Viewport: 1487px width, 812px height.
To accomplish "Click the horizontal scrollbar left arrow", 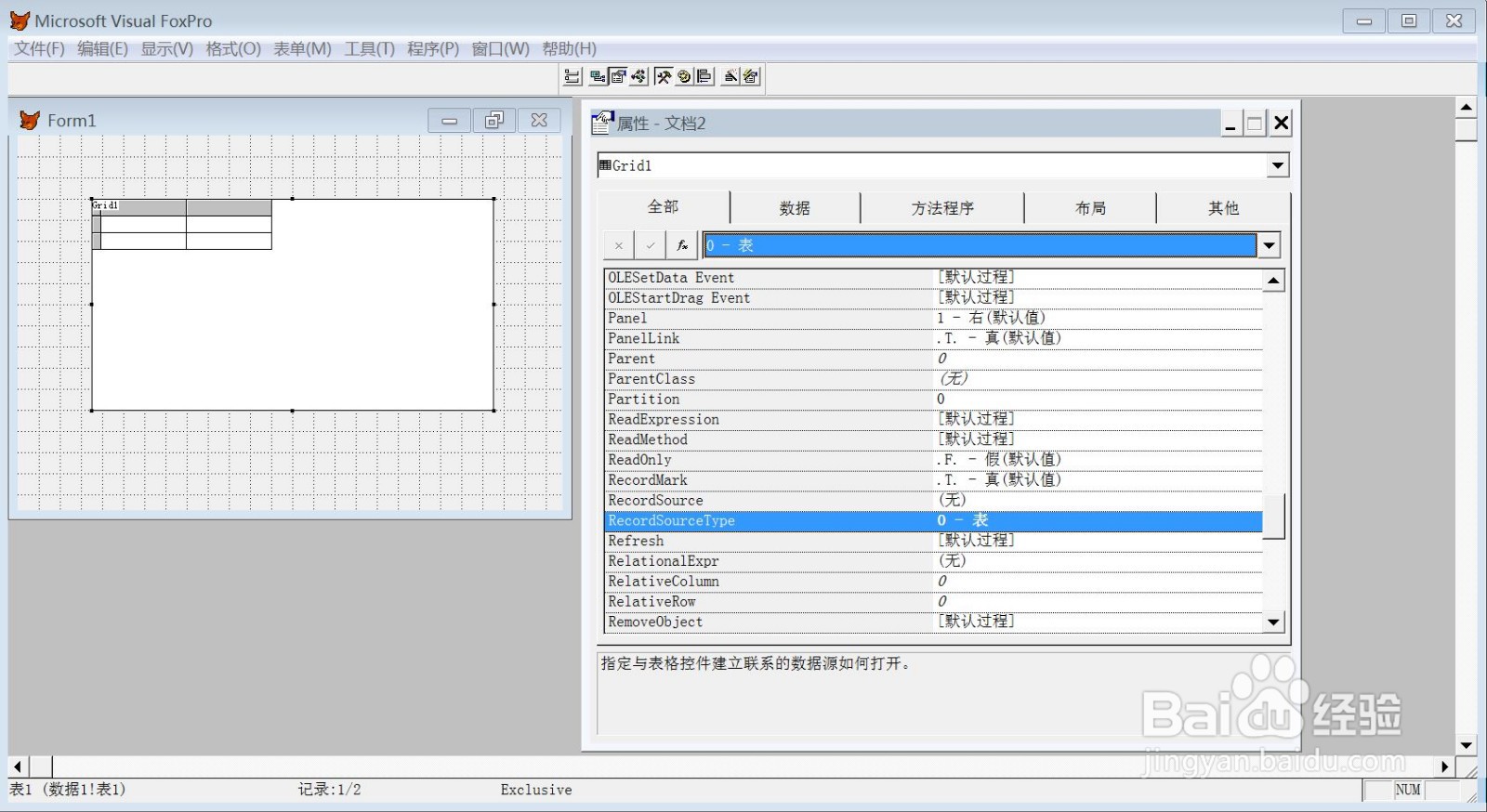I will (x=18, y=766).
